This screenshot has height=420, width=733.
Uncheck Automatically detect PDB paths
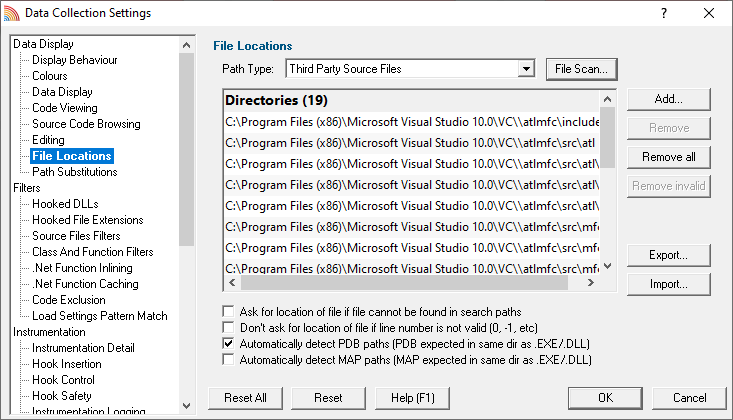(228, 344)
